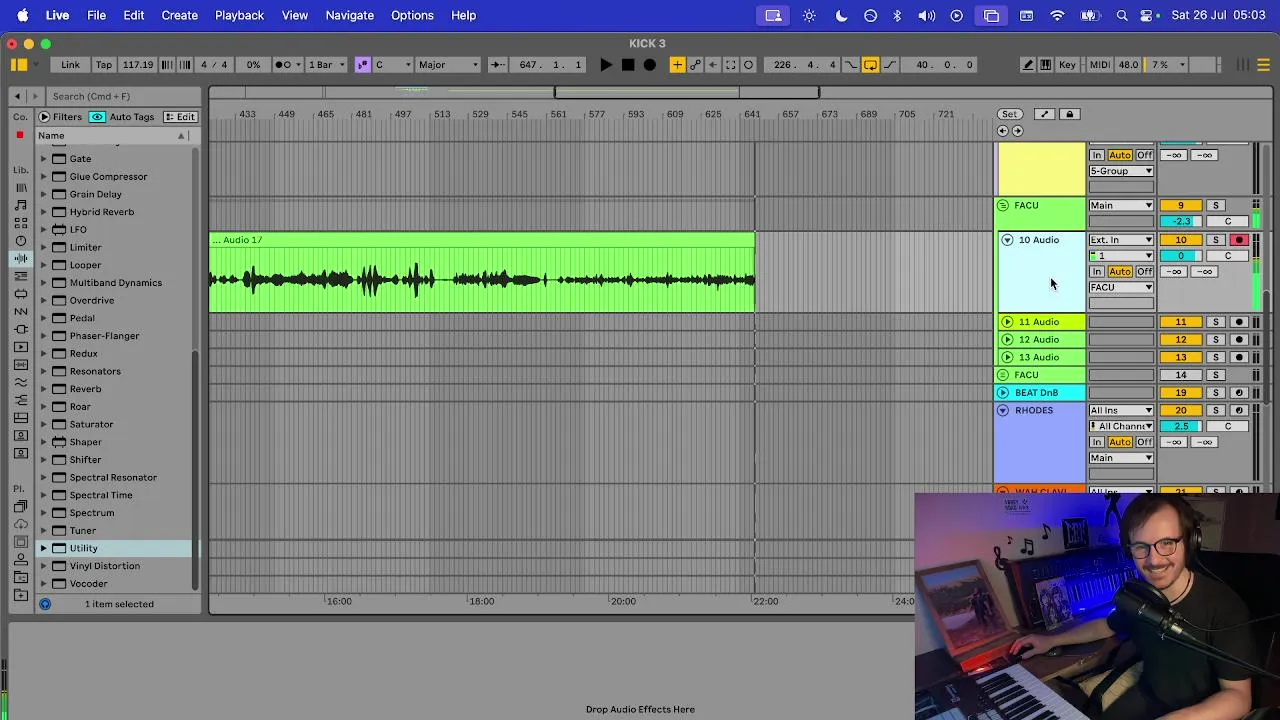1280x720 pixels.
Task: Click Re-enable Automation arrow
Action: click(x=713, y=65)
